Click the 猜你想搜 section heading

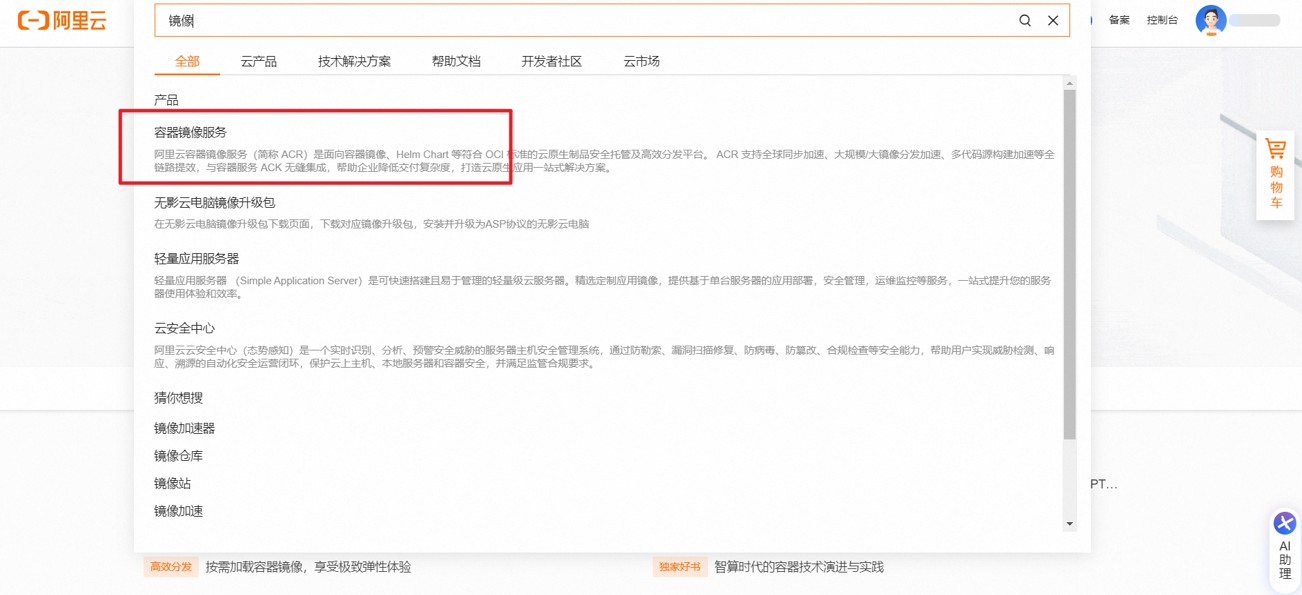178,398
